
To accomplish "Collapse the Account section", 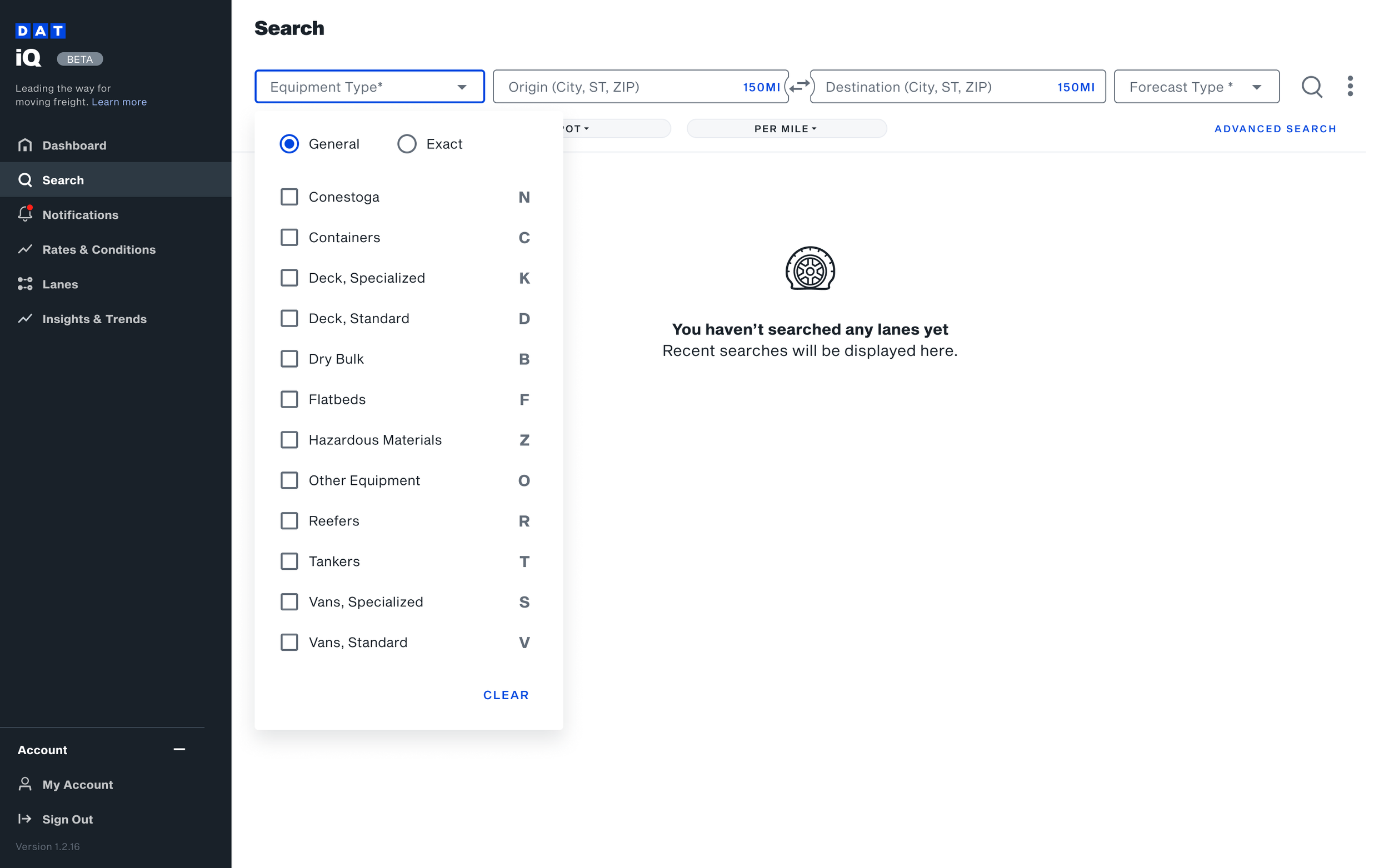I will click(x=179, y=749).
